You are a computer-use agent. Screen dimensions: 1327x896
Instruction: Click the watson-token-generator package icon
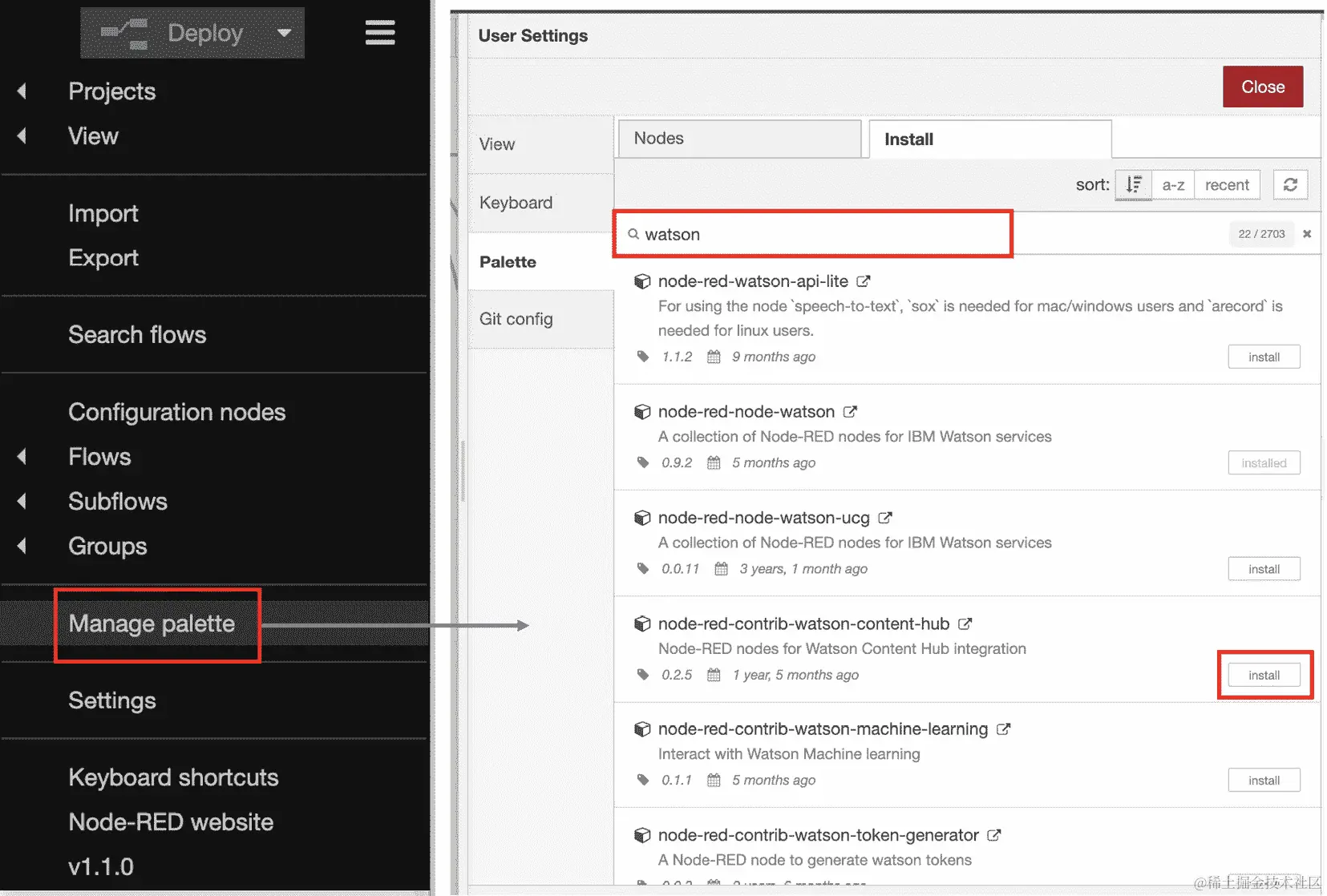click(642, 835)
